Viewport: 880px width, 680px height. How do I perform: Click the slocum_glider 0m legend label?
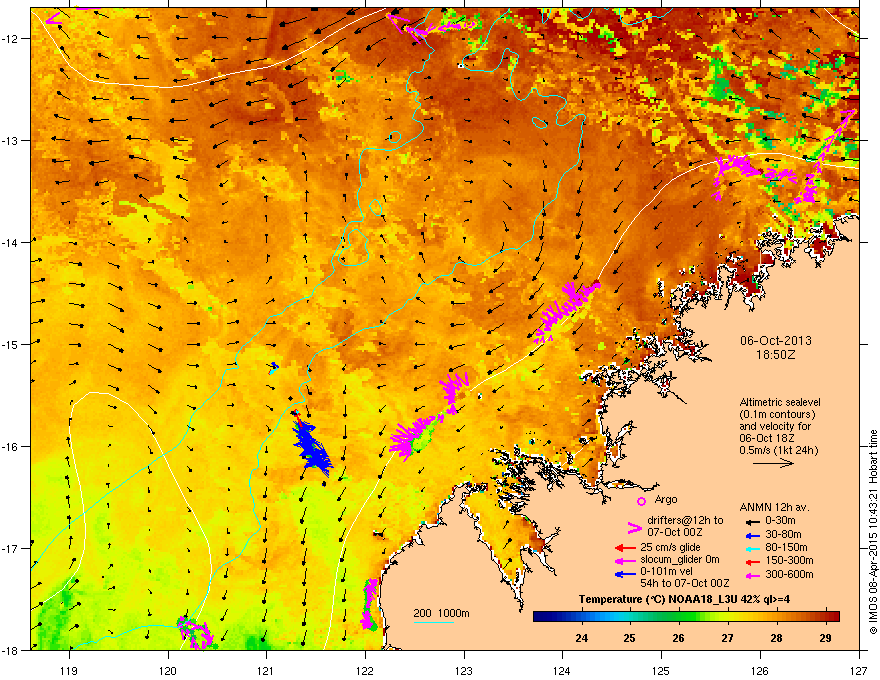tap(680, 560)
